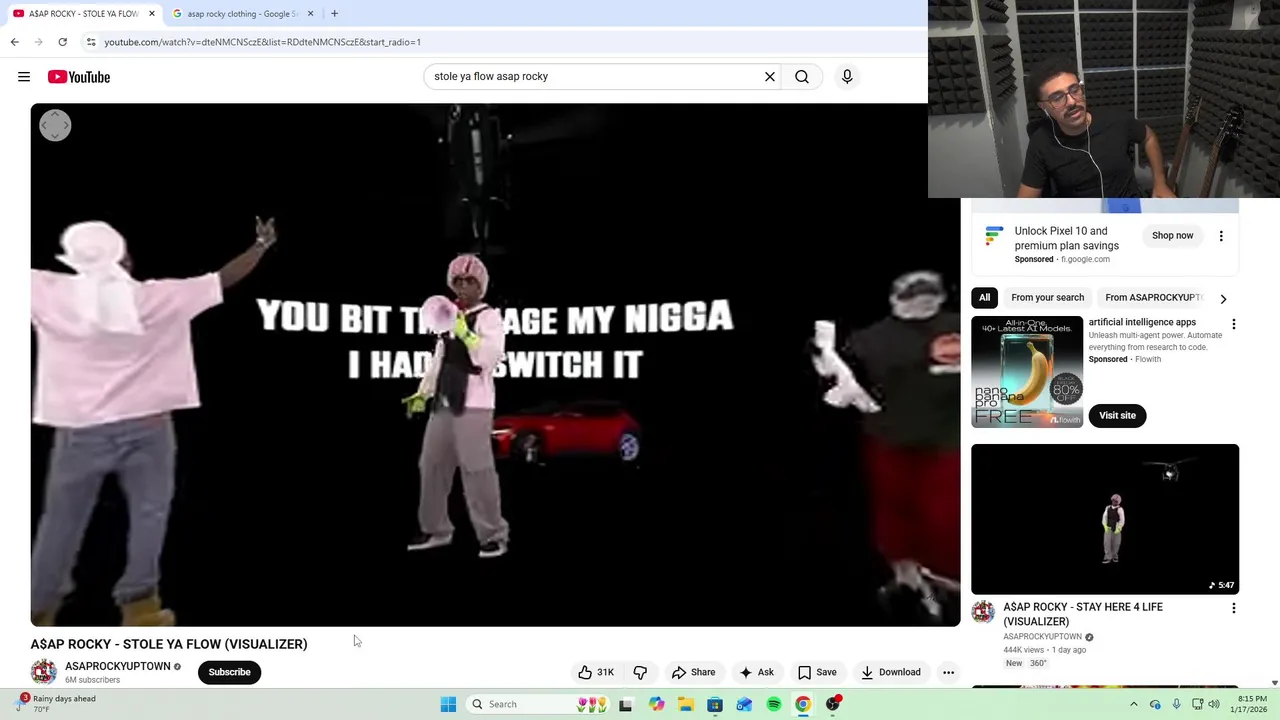The width and height of the screenshot is (1280, 720).
Task: Like the video (31K thumbs up)
Action: click(596, 672)
